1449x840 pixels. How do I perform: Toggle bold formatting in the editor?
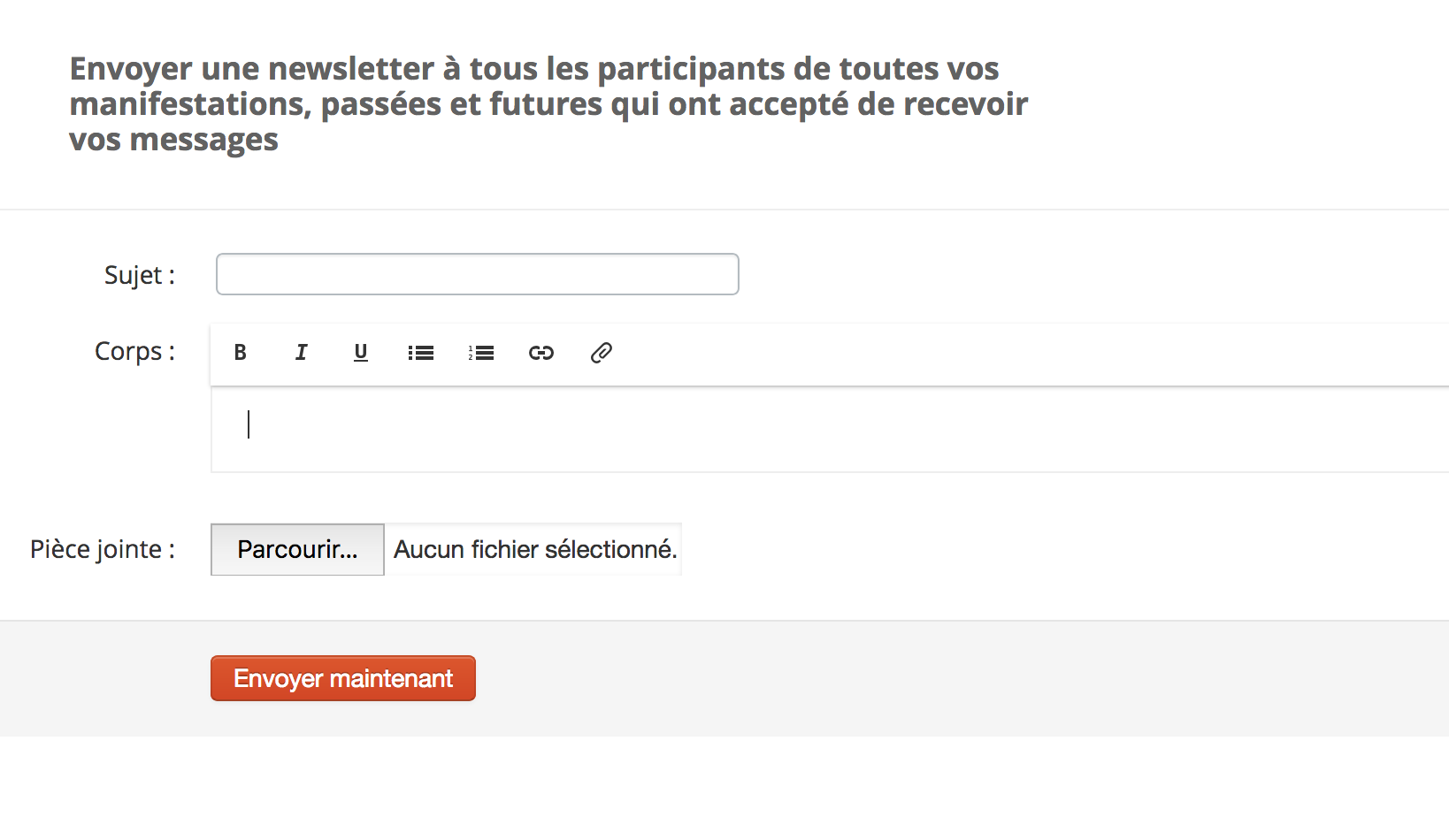[240, 353]
